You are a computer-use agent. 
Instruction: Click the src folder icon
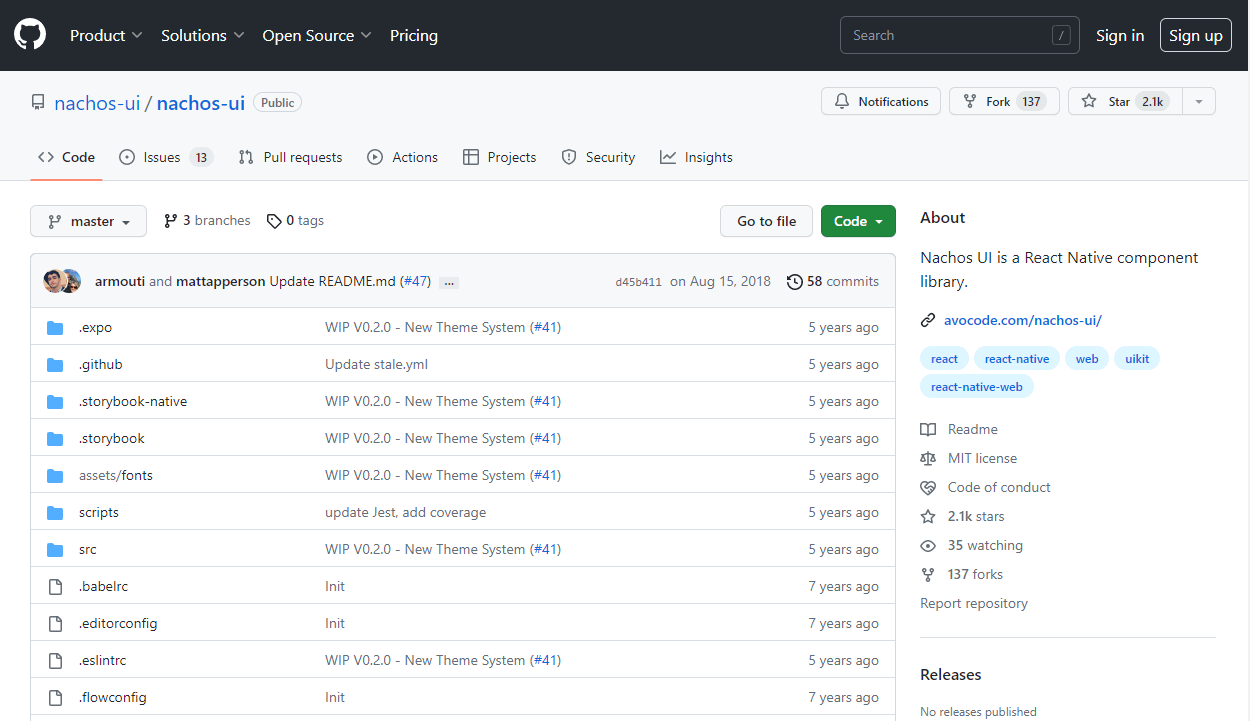click(55, 550)
